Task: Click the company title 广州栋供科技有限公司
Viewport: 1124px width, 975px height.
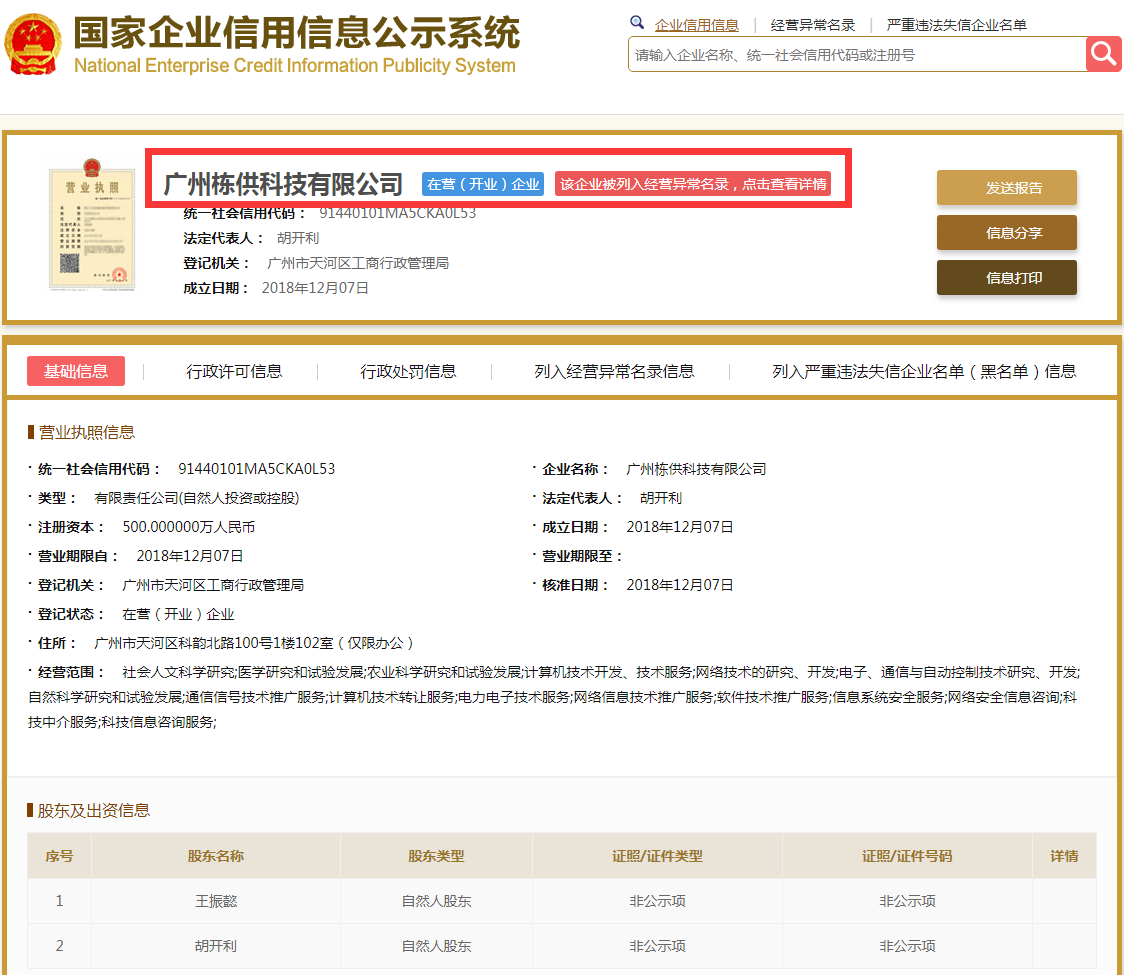Action: [283, 184]
